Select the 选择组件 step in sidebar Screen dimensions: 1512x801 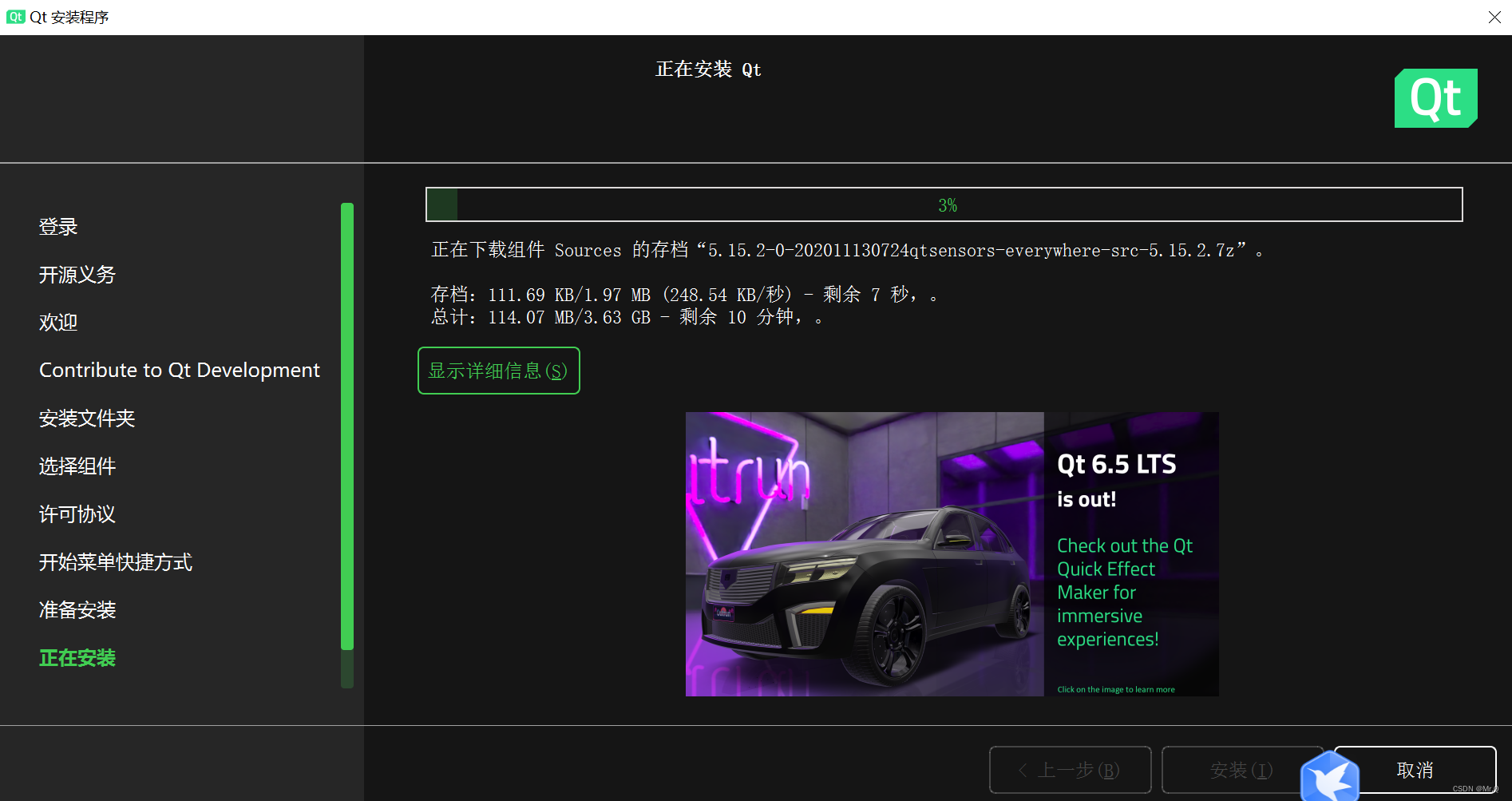(x=77, y=466)
